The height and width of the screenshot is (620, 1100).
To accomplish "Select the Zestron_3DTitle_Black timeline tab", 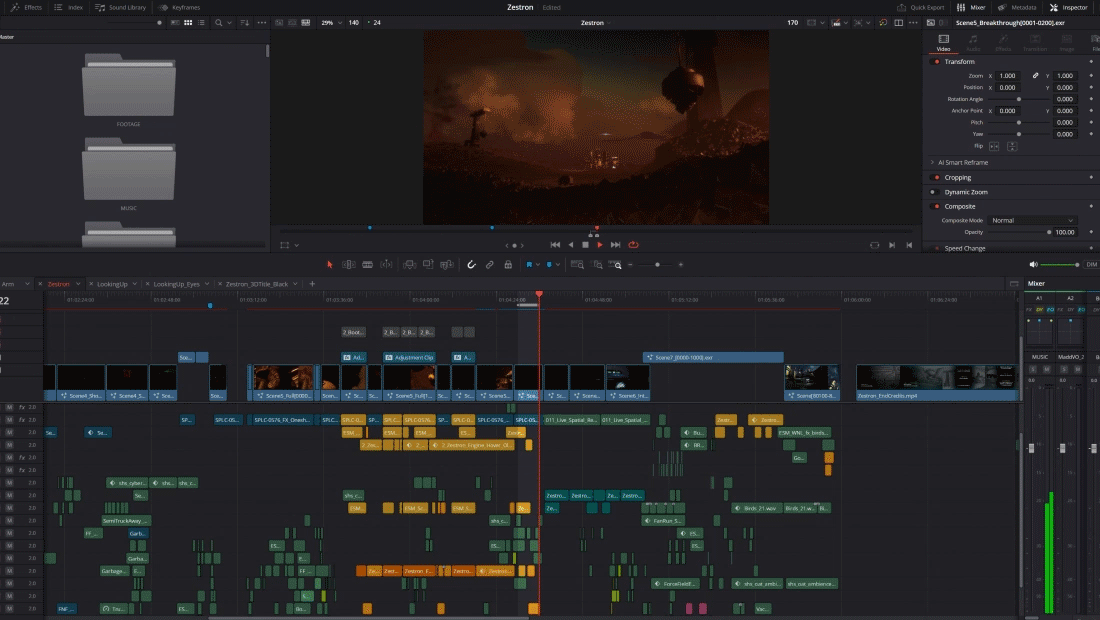I will 257,284.
